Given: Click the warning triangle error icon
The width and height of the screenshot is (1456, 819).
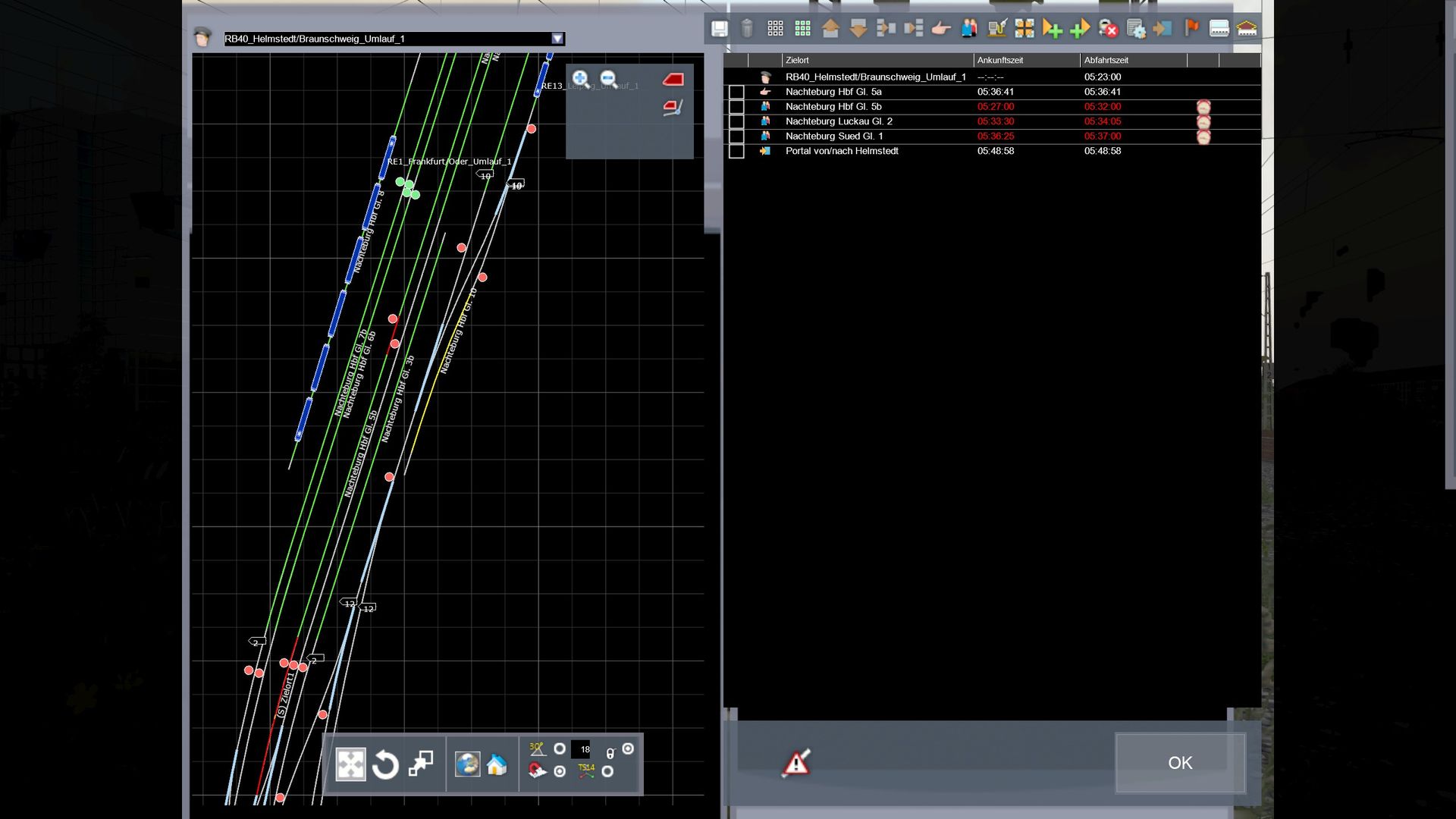Looking at the screenshot, I should click(796, 763).
